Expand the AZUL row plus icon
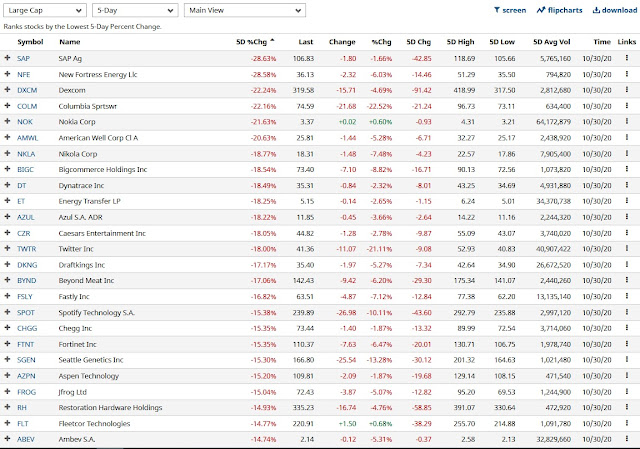 7,217
